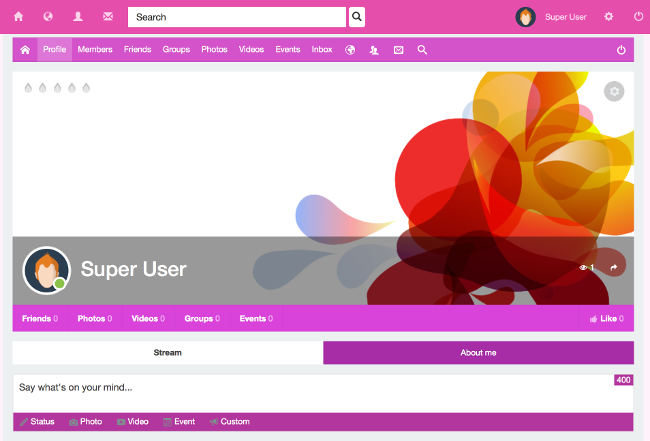
Task: Click the home icon in top pink bar
Action: 18,17
